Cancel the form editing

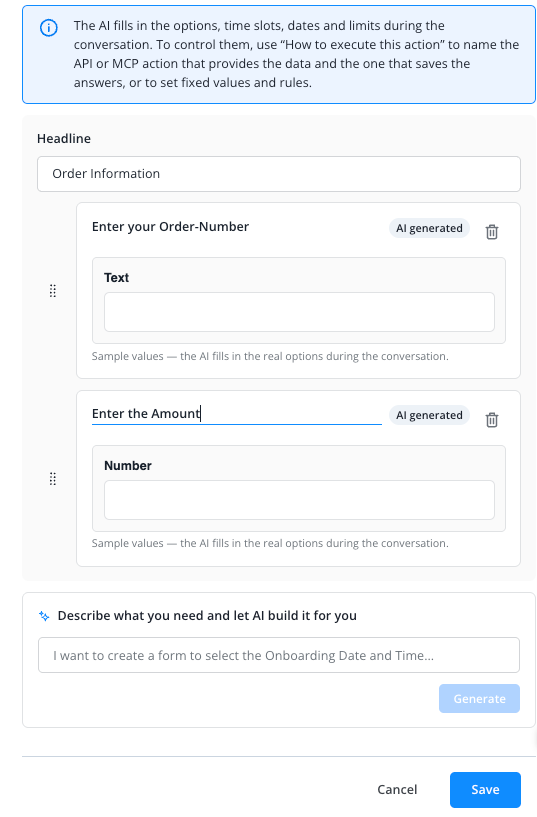397,790
